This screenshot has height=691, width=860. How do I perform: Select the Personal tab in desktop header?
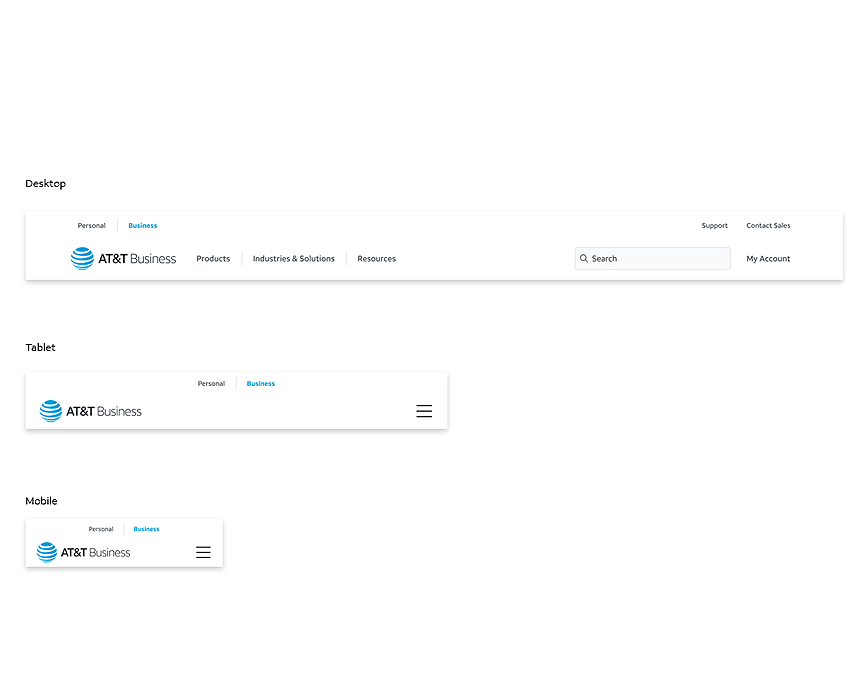click(92, 226)
